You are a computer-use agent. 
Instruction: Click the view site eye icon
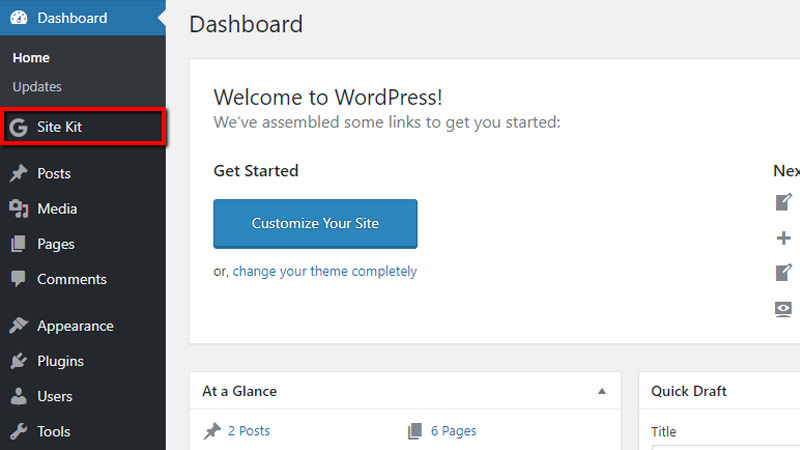[x=783, y=309]
